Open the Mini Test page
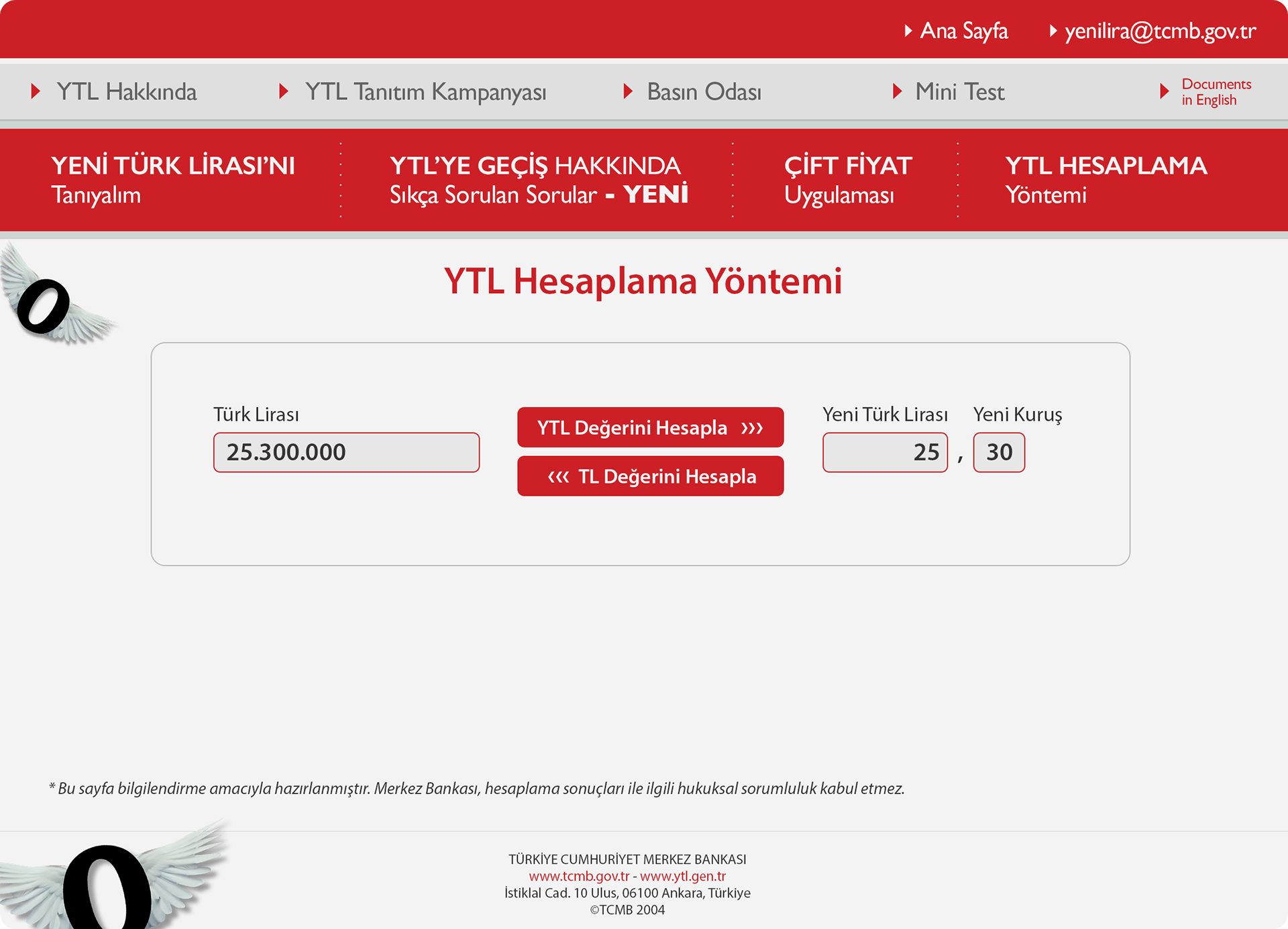The width and height of the screenshot is (1288, 929). (959, 92)
